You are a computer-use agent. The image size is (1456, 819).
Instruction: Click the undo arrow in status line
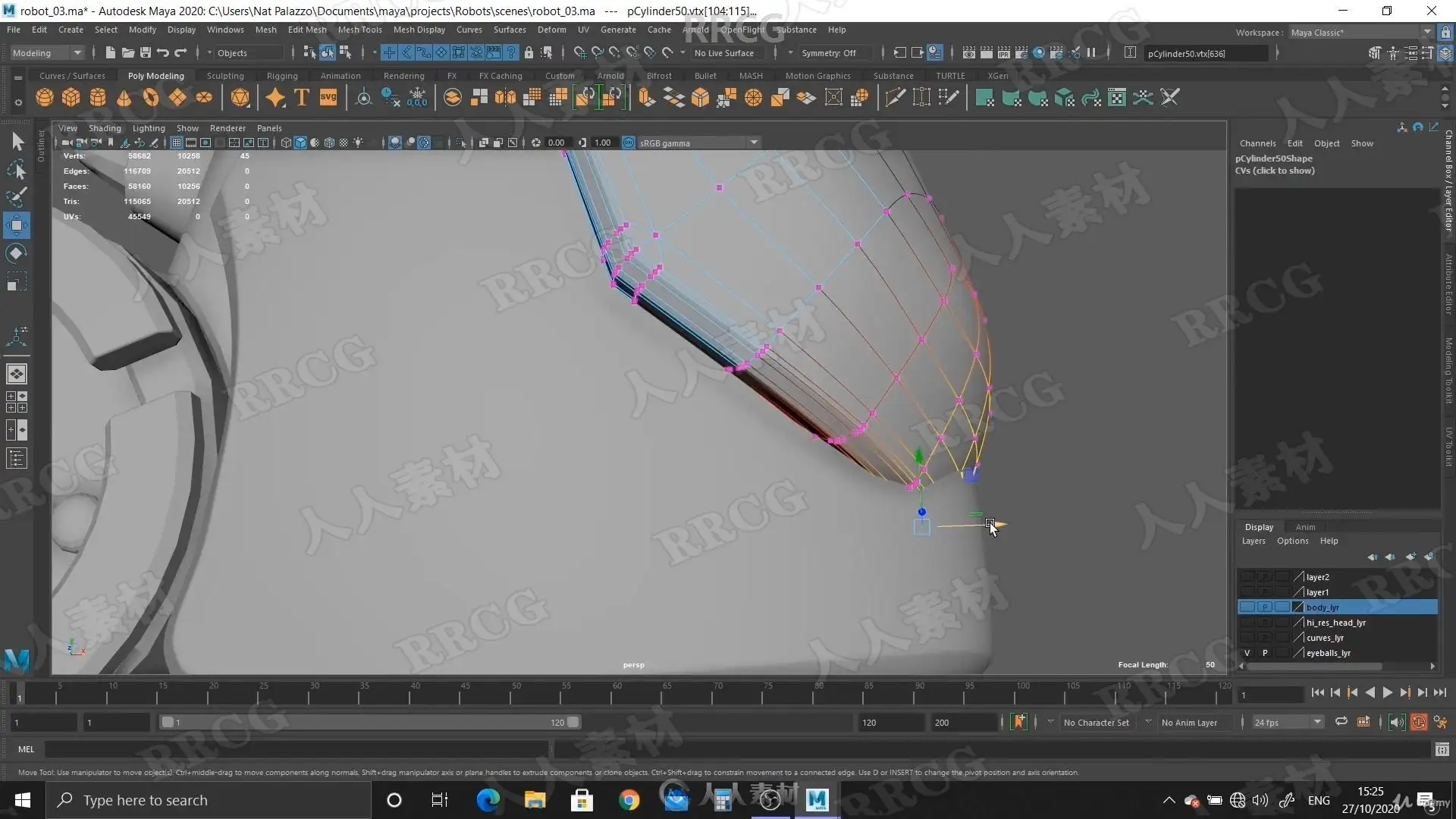162,53
